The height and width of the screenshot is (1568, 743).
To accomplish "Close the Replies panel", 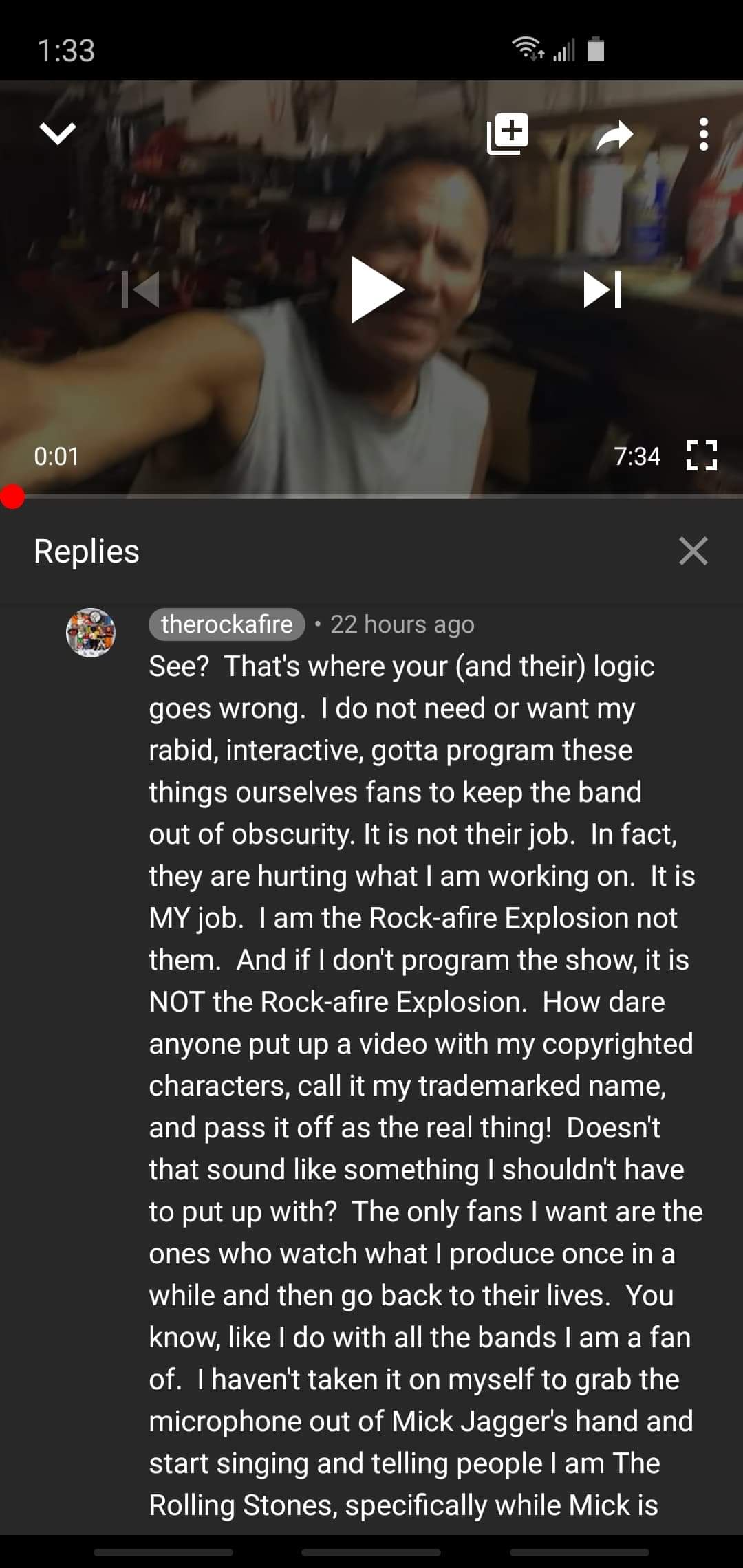I will tap(693, 551).
